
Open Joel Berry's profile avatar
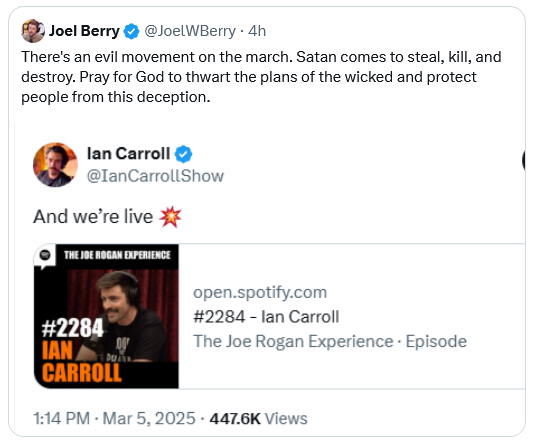(x=33, y=31)
